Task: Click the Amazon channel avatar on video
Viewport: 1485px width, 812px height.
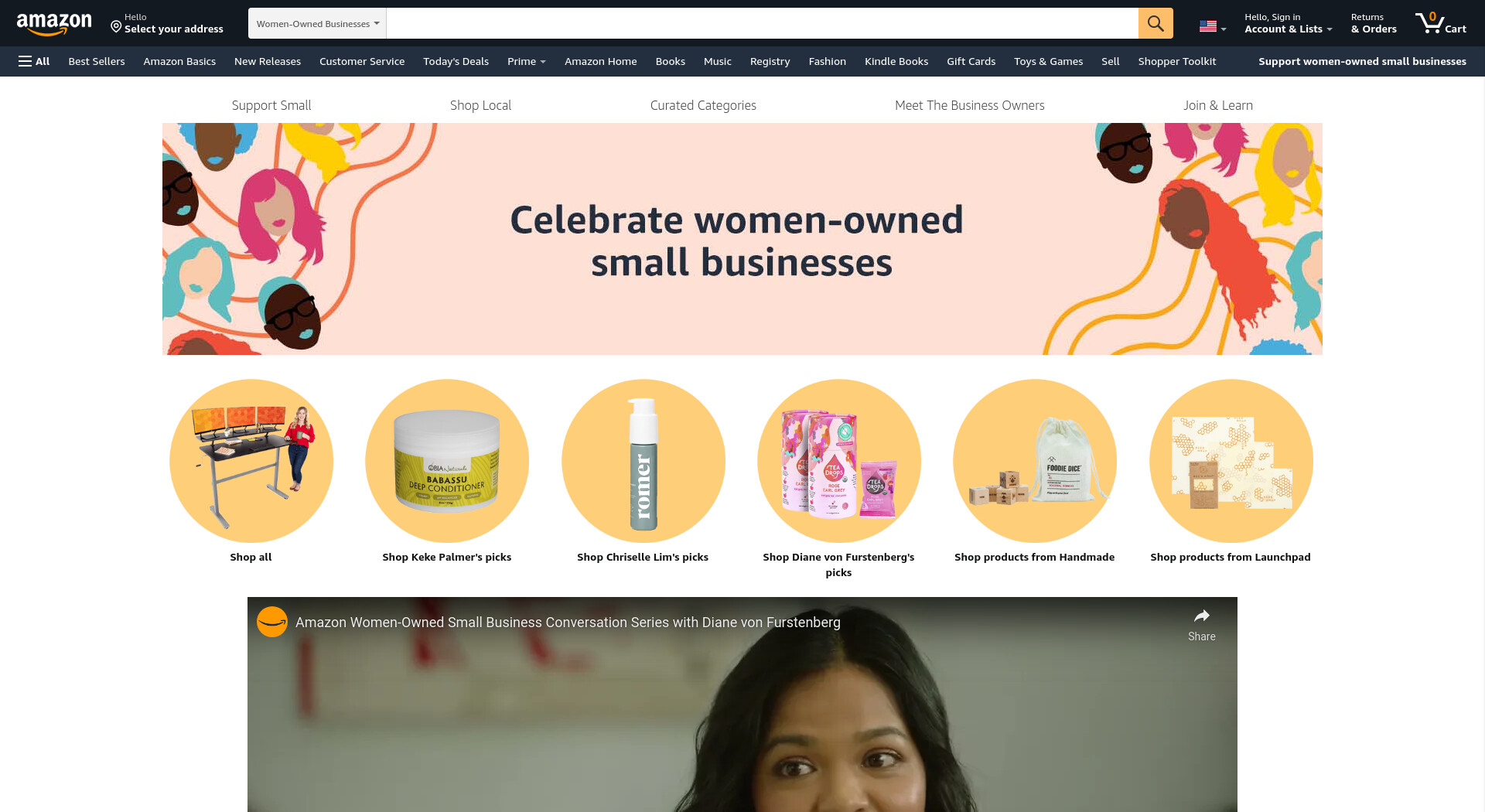Action: (x=272, y=622)
